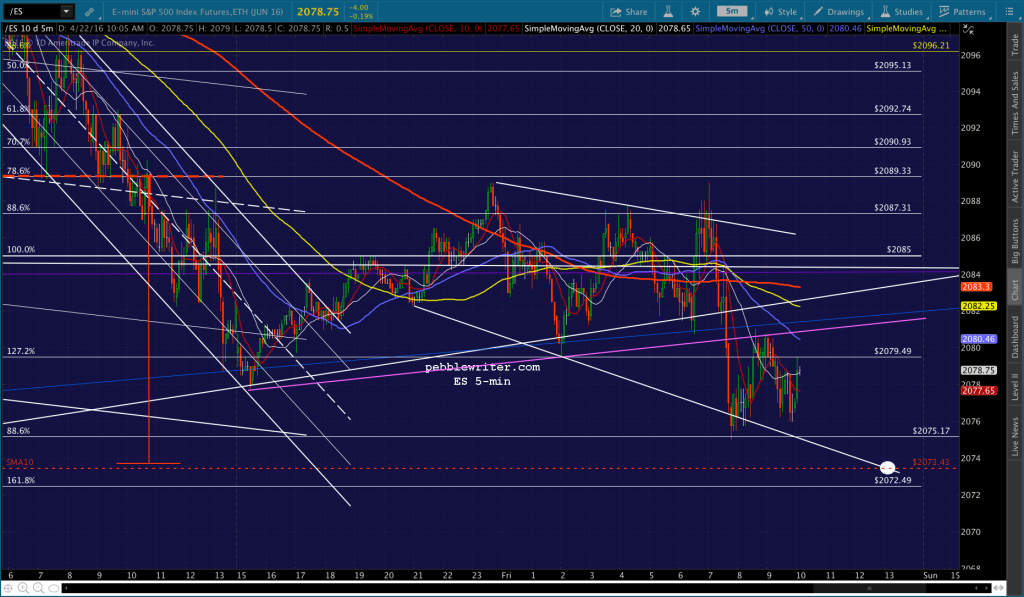
Task: Click the yellow truncated SimpleMovingAvg label
Action: pyautogui.click(x=906, y=29)
